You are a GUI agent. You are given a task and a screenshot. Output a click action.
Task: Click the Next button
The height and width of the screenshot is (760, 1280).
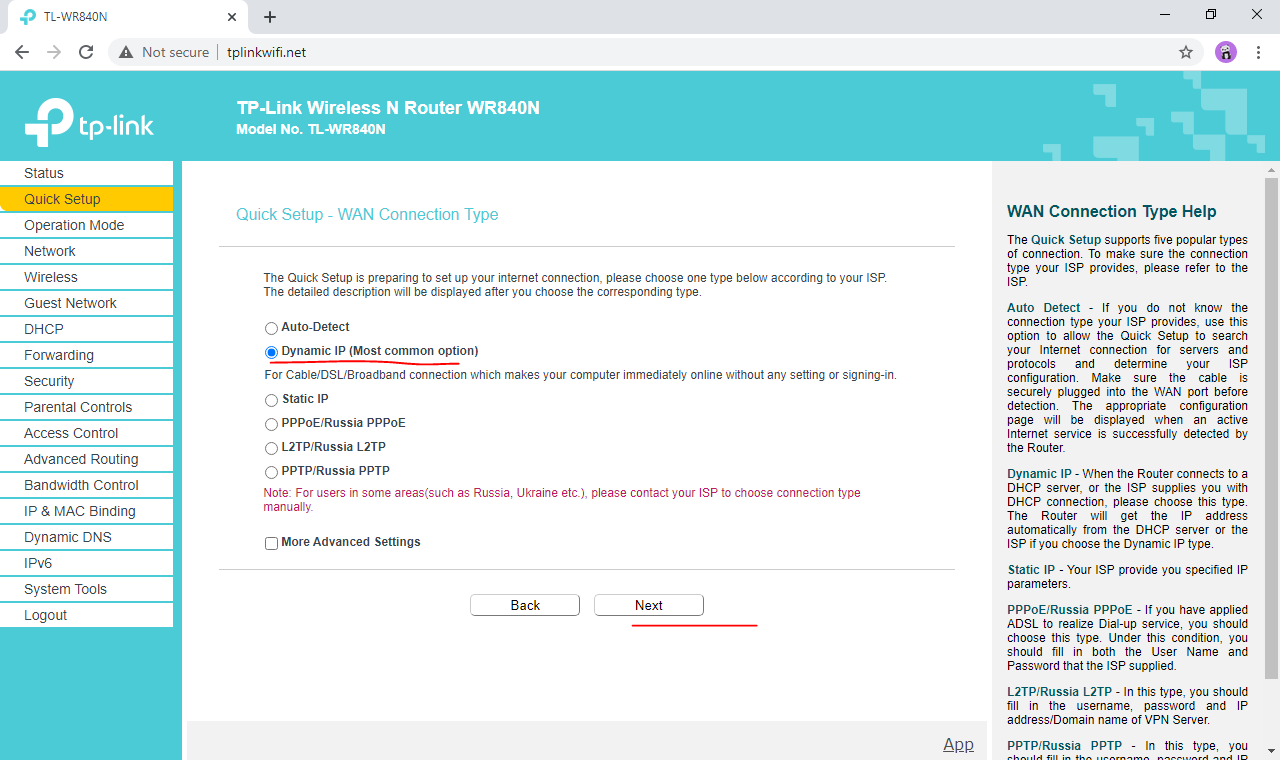[649, 605]
